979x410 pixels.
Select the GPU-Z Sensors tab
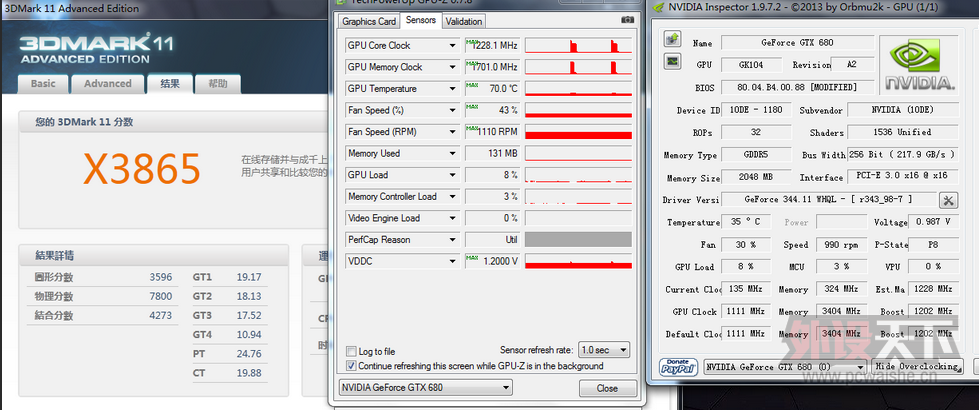(421, 20)
